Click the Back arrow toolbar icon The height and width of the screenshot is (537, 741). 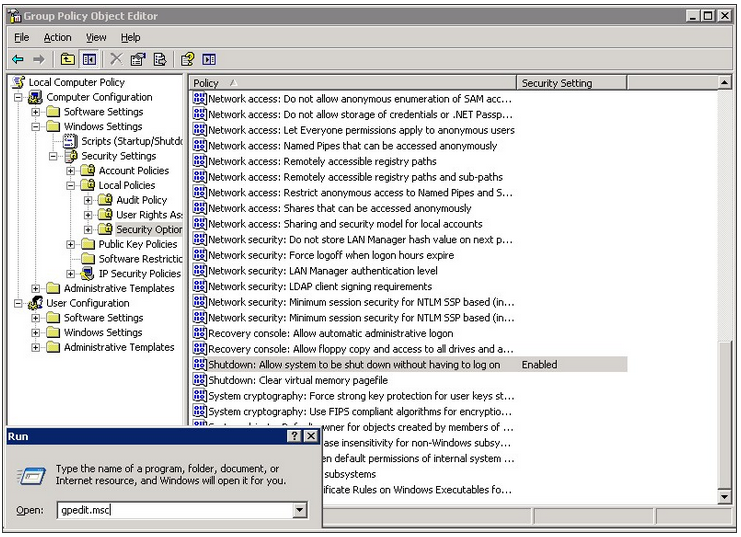click(18, 59)
